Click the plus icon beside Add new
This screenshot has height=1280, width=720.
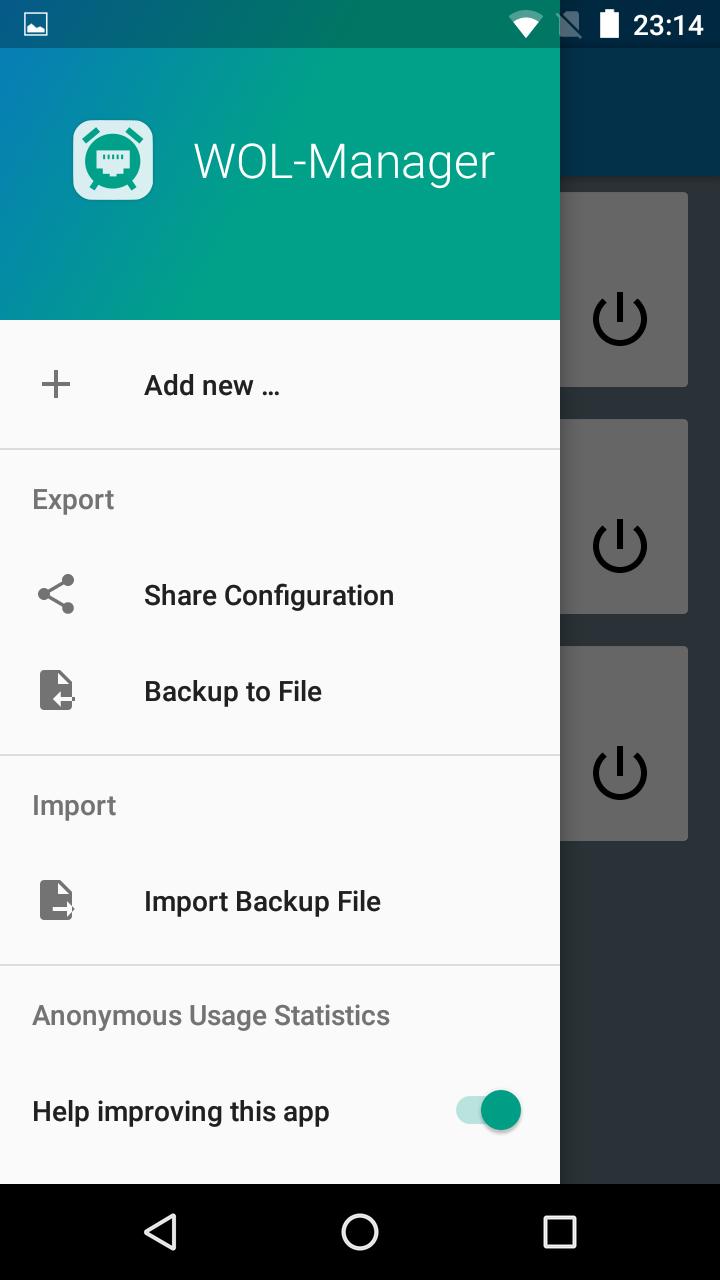tap(56, 384)
